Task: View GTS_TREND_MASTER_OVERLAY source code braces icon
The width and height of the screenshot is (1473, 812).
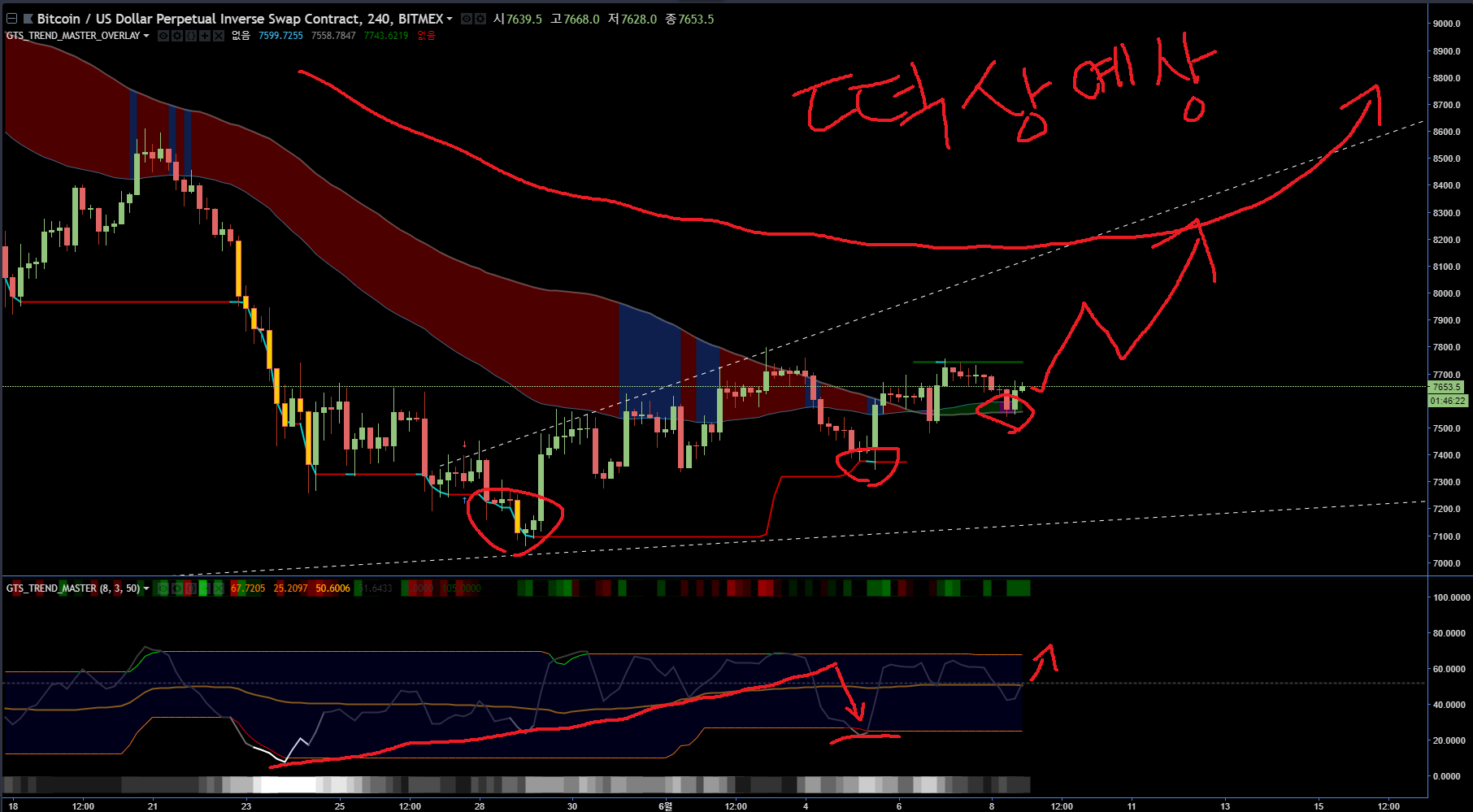Action: point(191,36)
